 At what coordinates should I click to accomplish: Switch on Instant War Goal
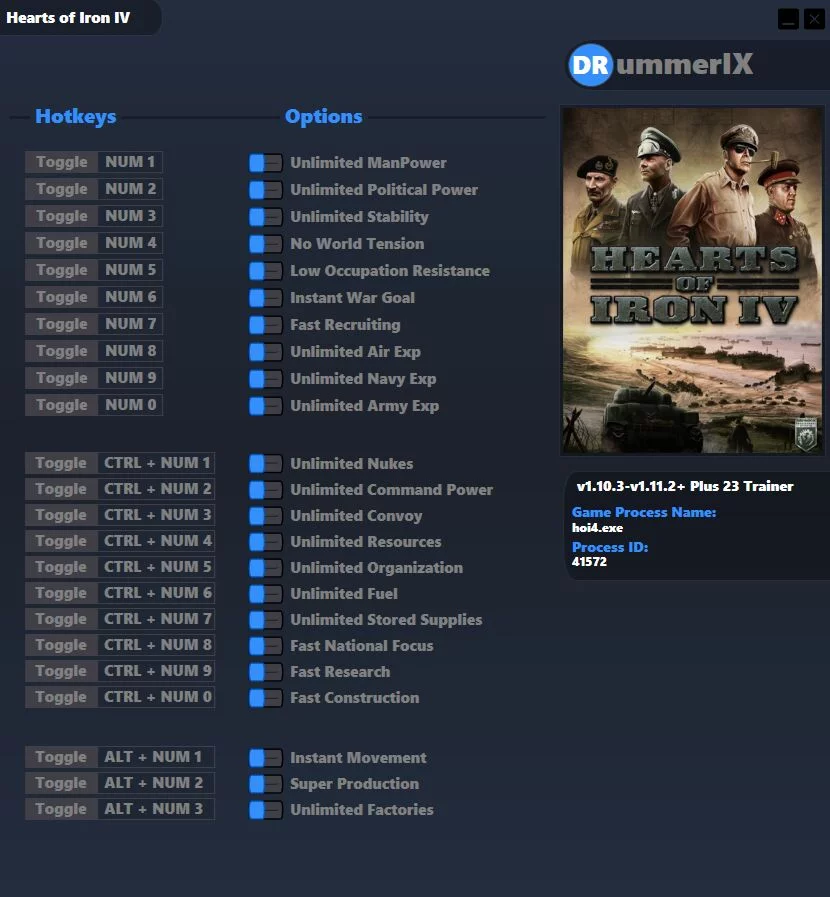pos(266,298)
